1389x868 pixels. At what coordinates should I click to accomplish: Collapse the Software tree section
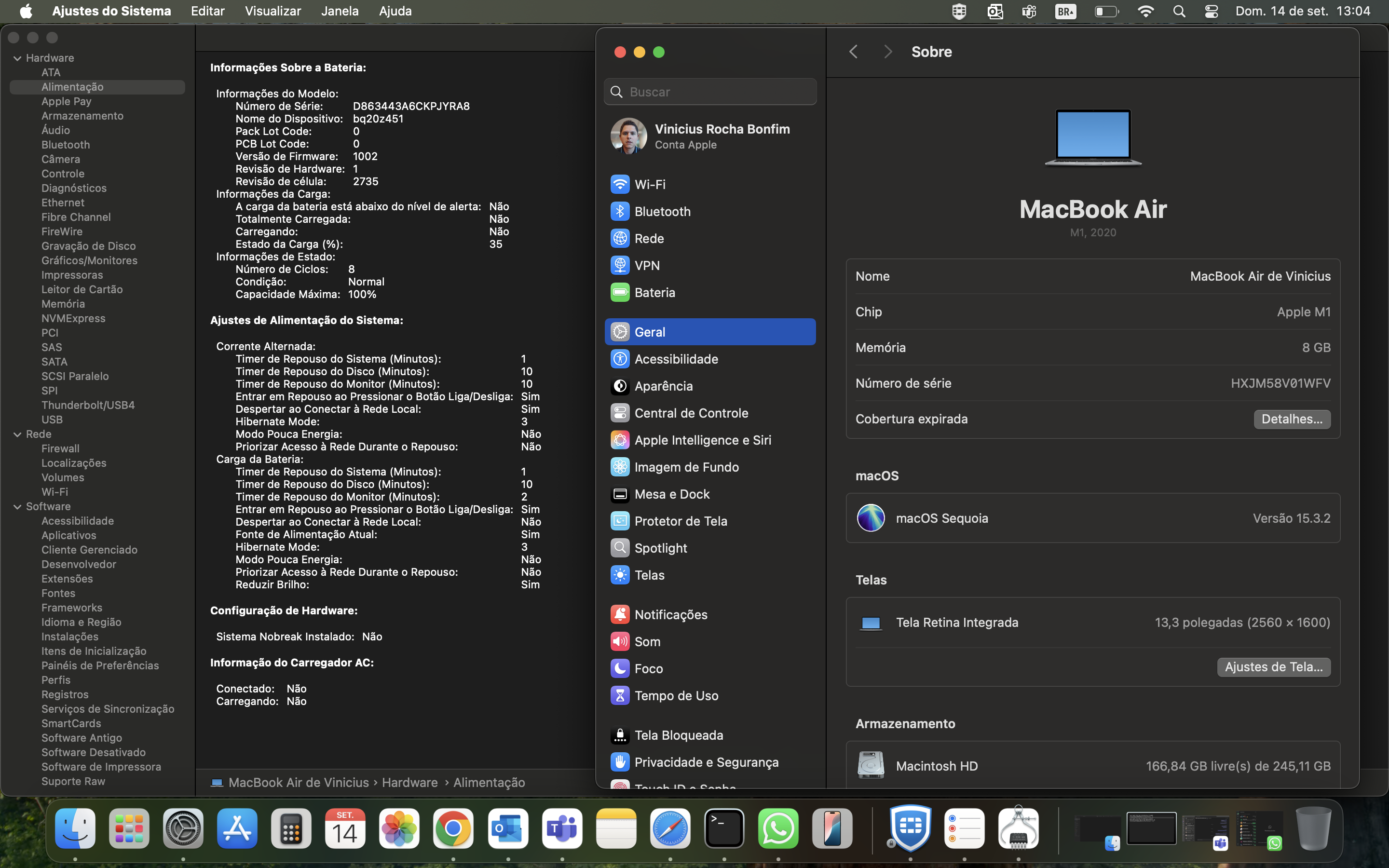click(x=17, y=507)
